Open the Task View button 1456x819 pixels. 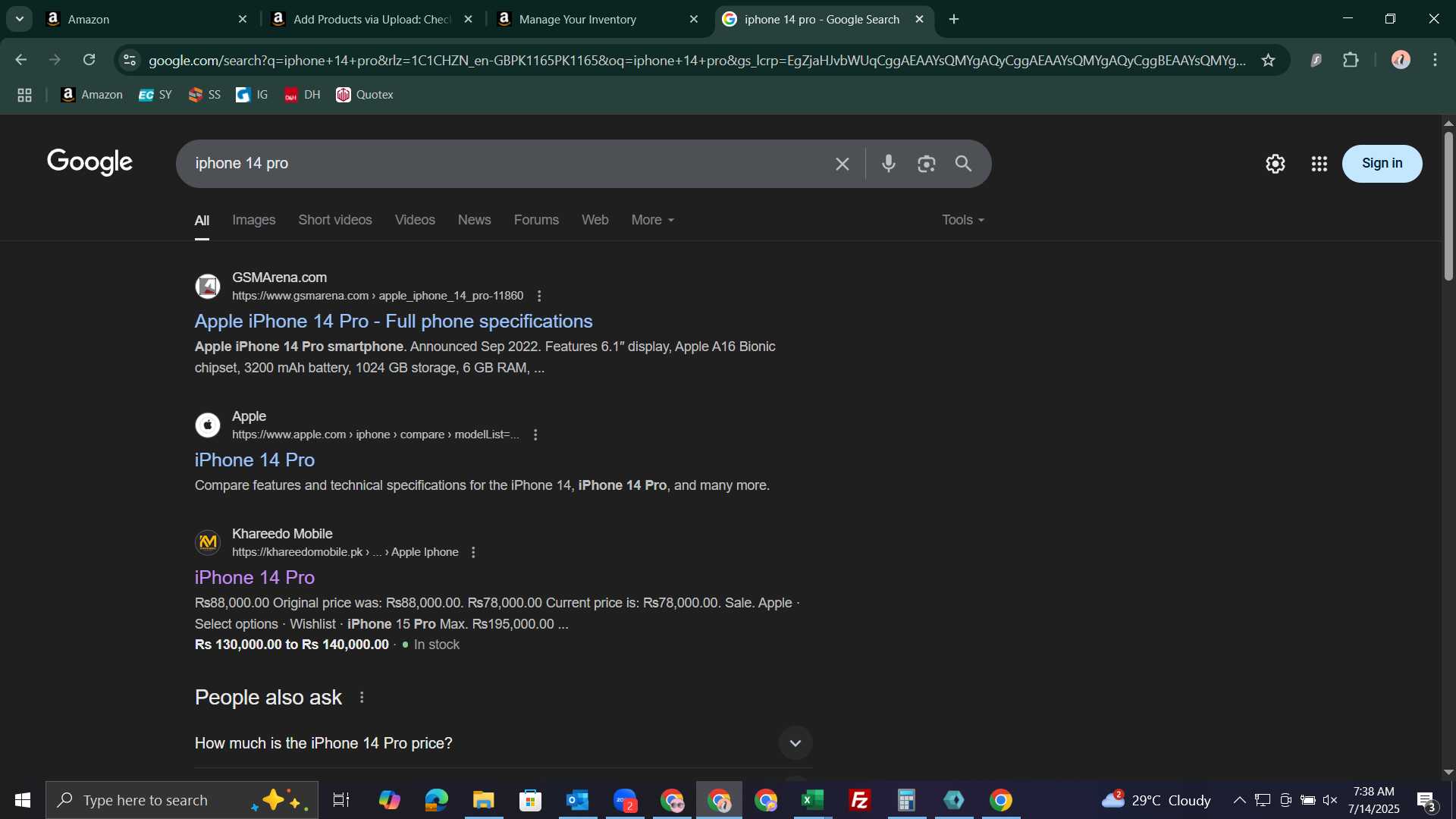(x=341, y=801)
